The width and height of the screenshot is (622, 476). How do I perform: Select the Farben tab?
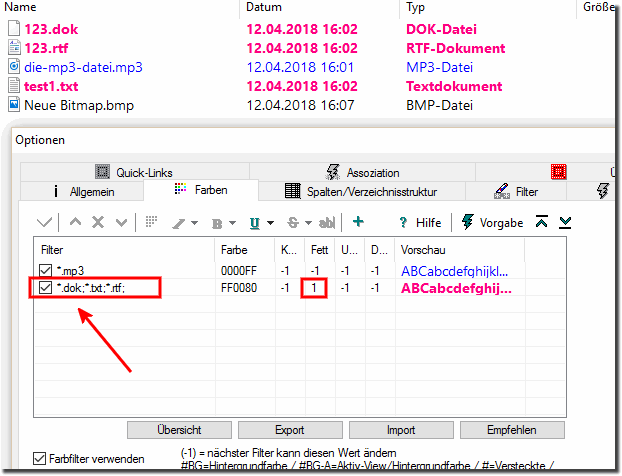(201, 190)
